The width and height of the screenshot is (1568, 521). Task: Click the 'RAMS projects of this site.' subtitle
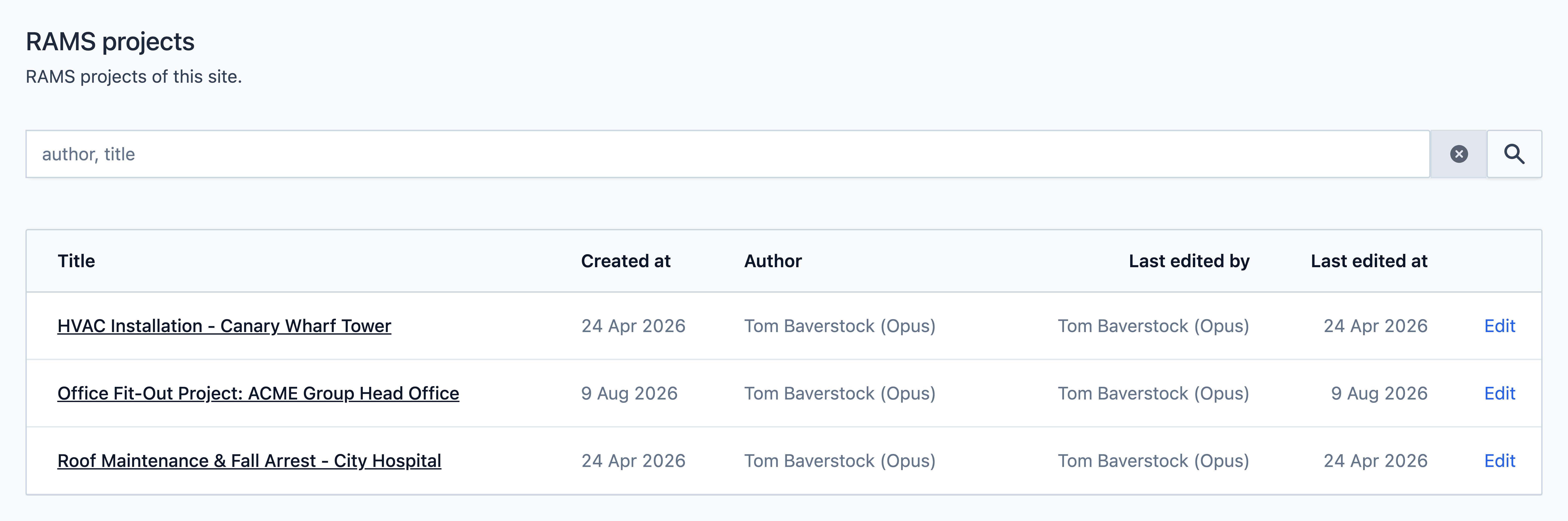pyautogui.click(x=134, y=77)
